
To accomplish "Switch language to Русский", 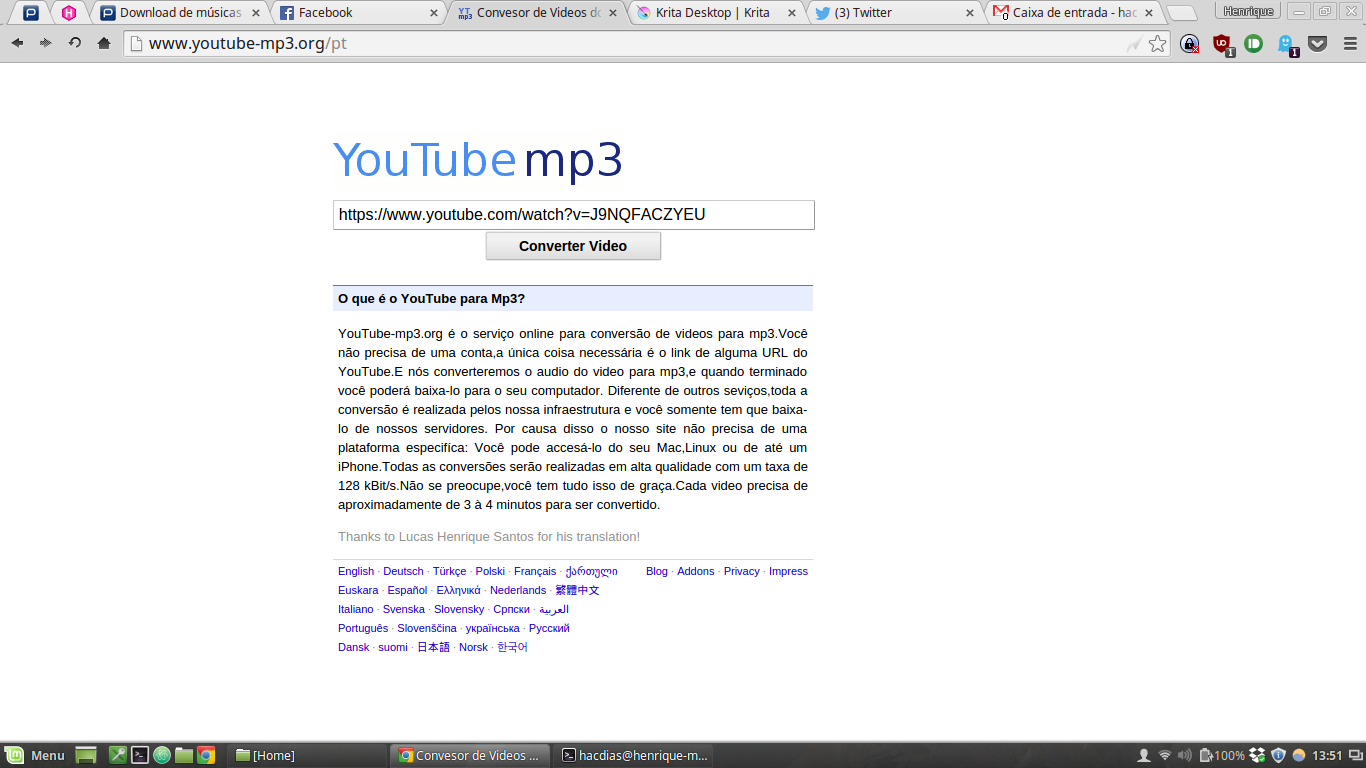I will [549, 628].
